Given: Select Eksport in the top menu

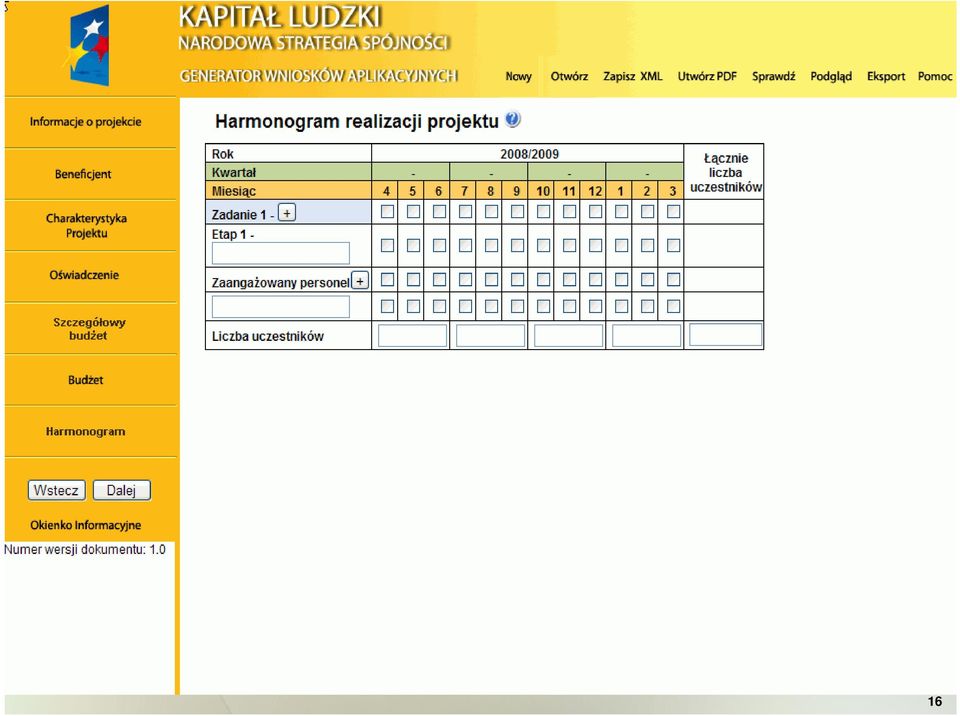Looking at the screenshot, I should 886,77.
